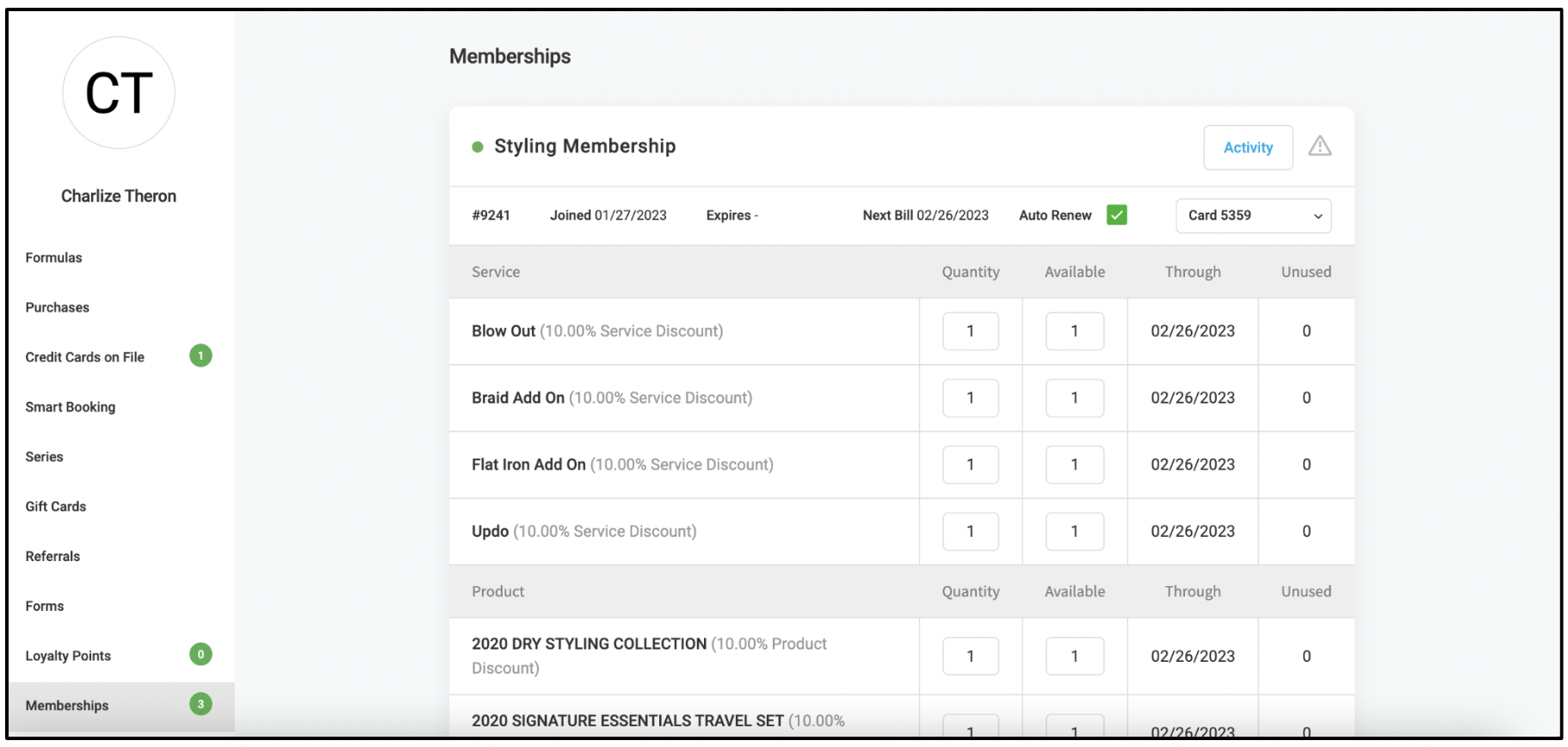The image size is (1568, 747).
Task: Click the green status dot by Styling Membership
Action: pyautogui.click(x=478, y=147)
